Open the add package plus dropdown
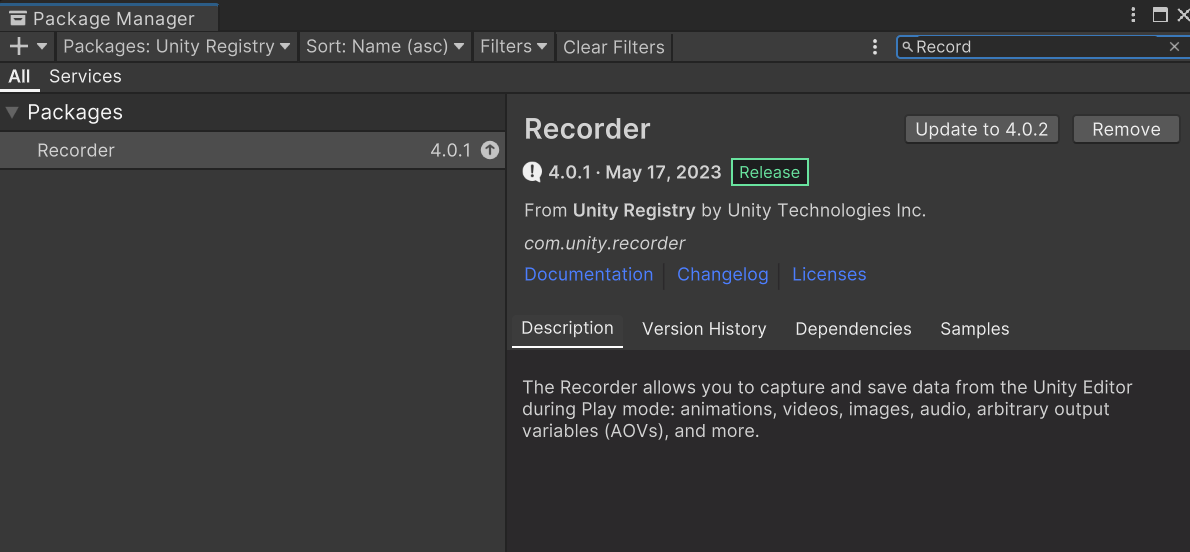 [28, 46]
